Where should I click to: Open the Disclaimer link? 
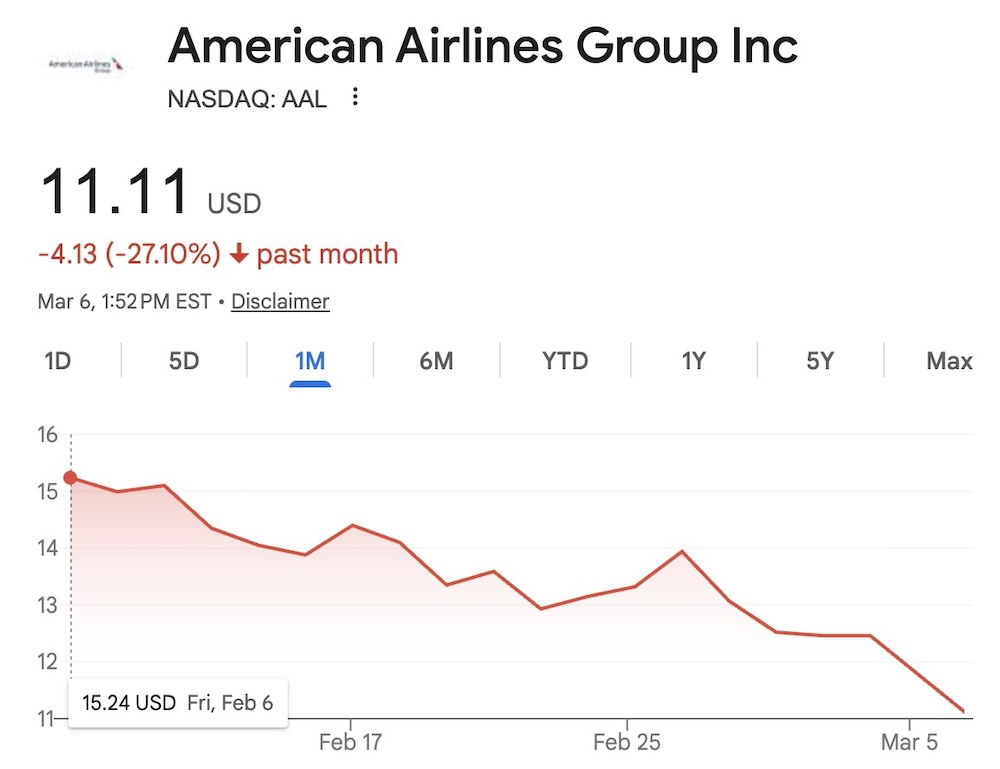pos(280,301)
